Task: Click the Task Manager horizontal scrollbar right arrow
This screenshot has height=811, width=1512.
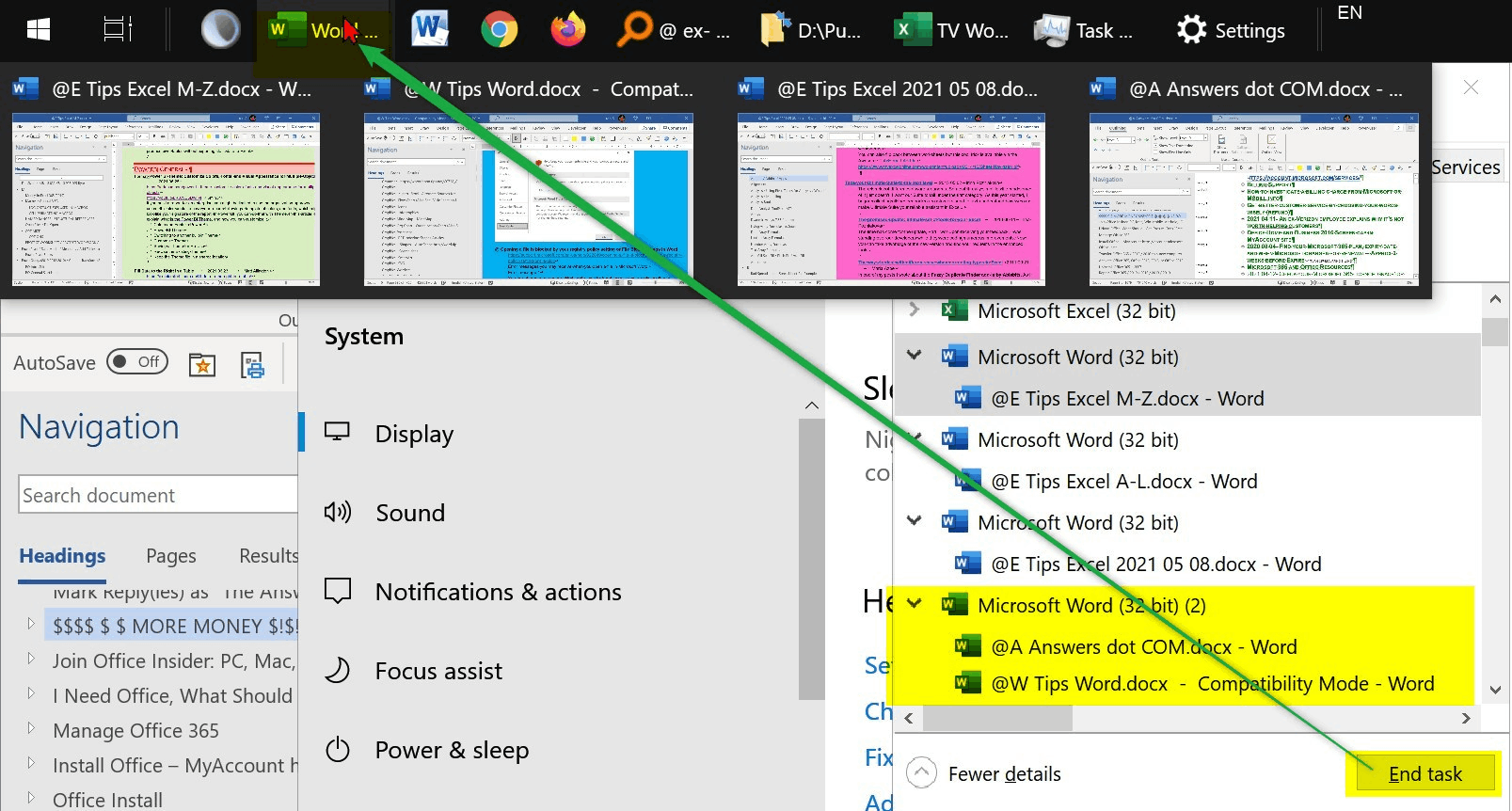Action: point(1466,718)
